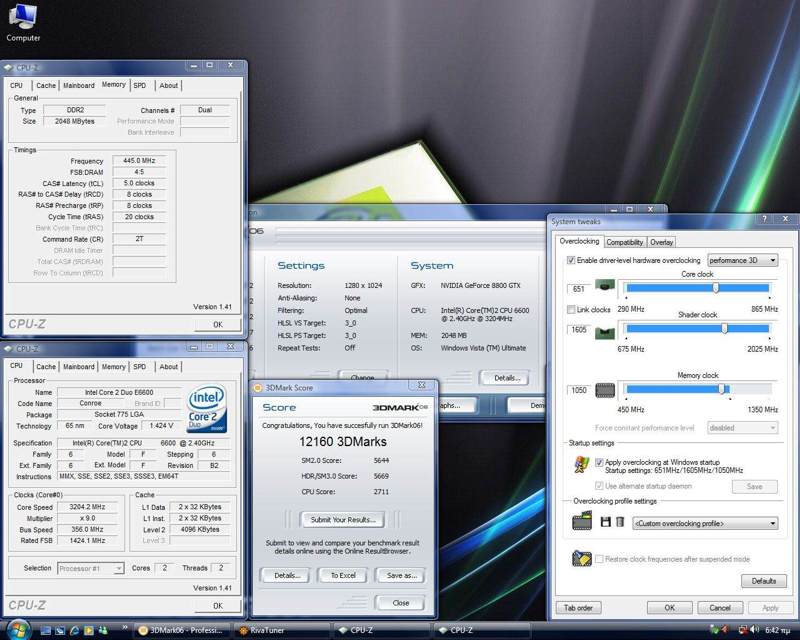Click the Shader clock slider handle
800x640 pixels.
[724, 329]
